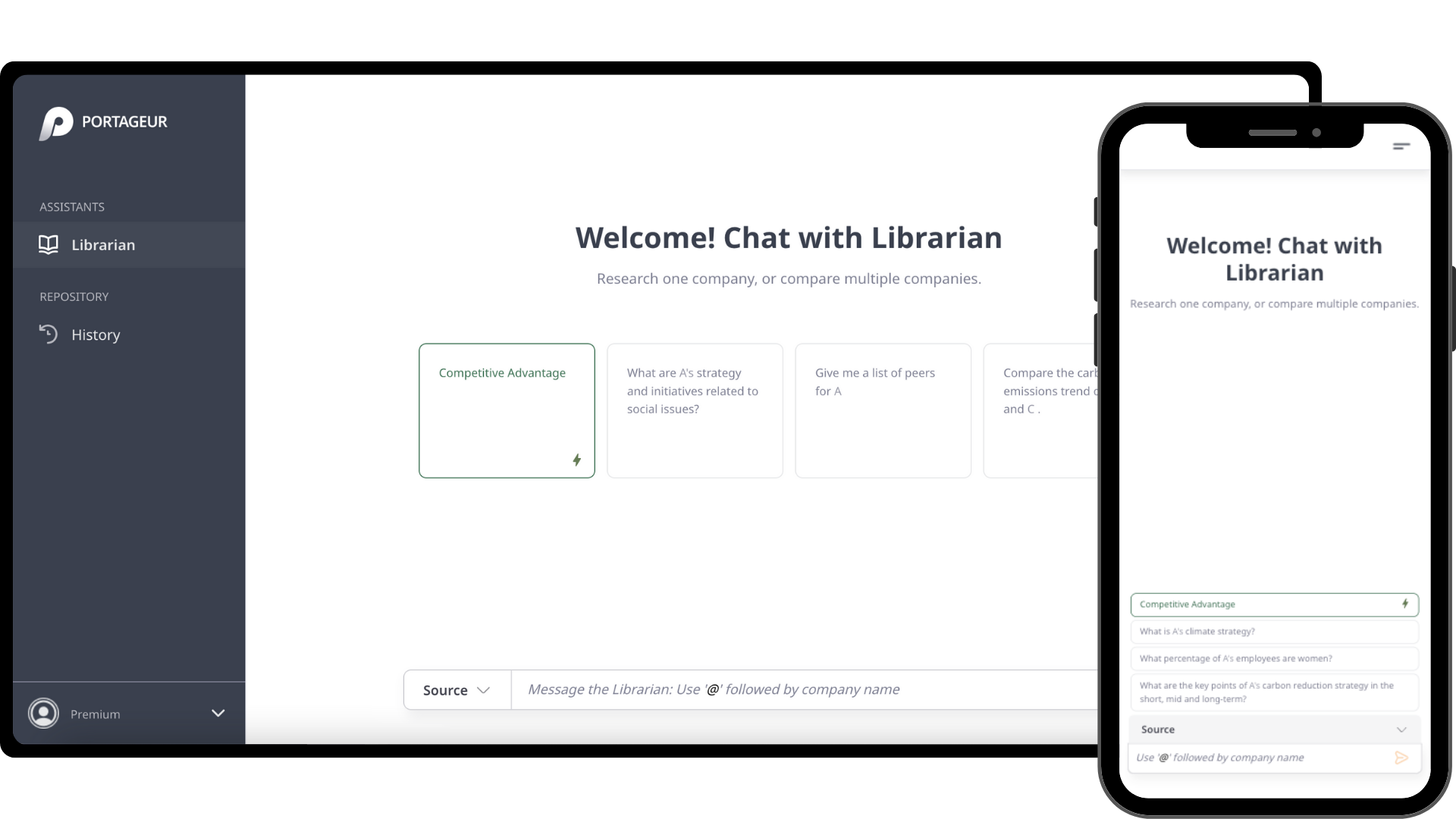1456x819 pixels.
Task: Click the History repository icon
Action: [x=49, y=333]
